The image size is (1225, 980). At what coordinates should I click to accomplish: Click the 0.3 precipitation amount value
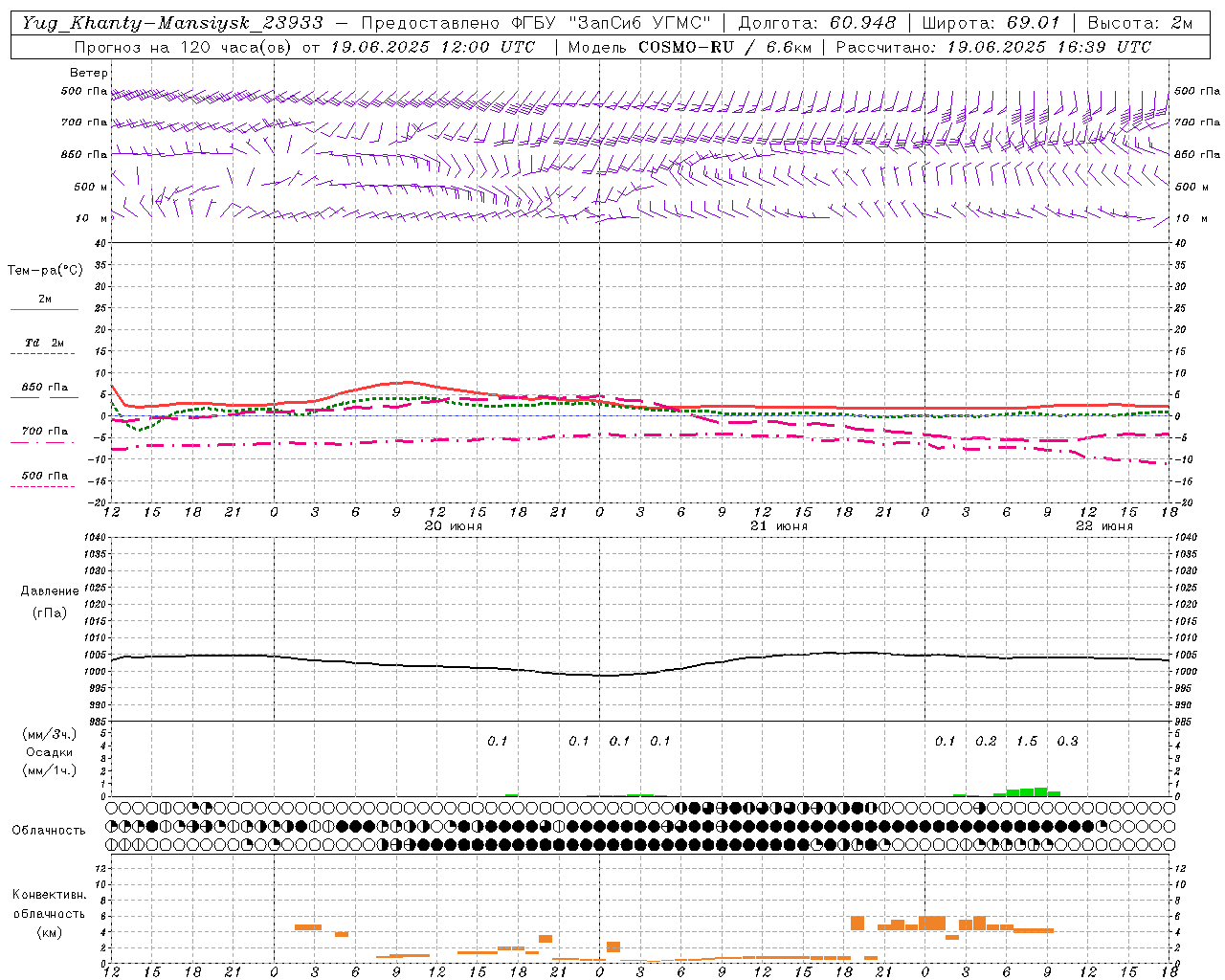click(x=1067, y=742)
